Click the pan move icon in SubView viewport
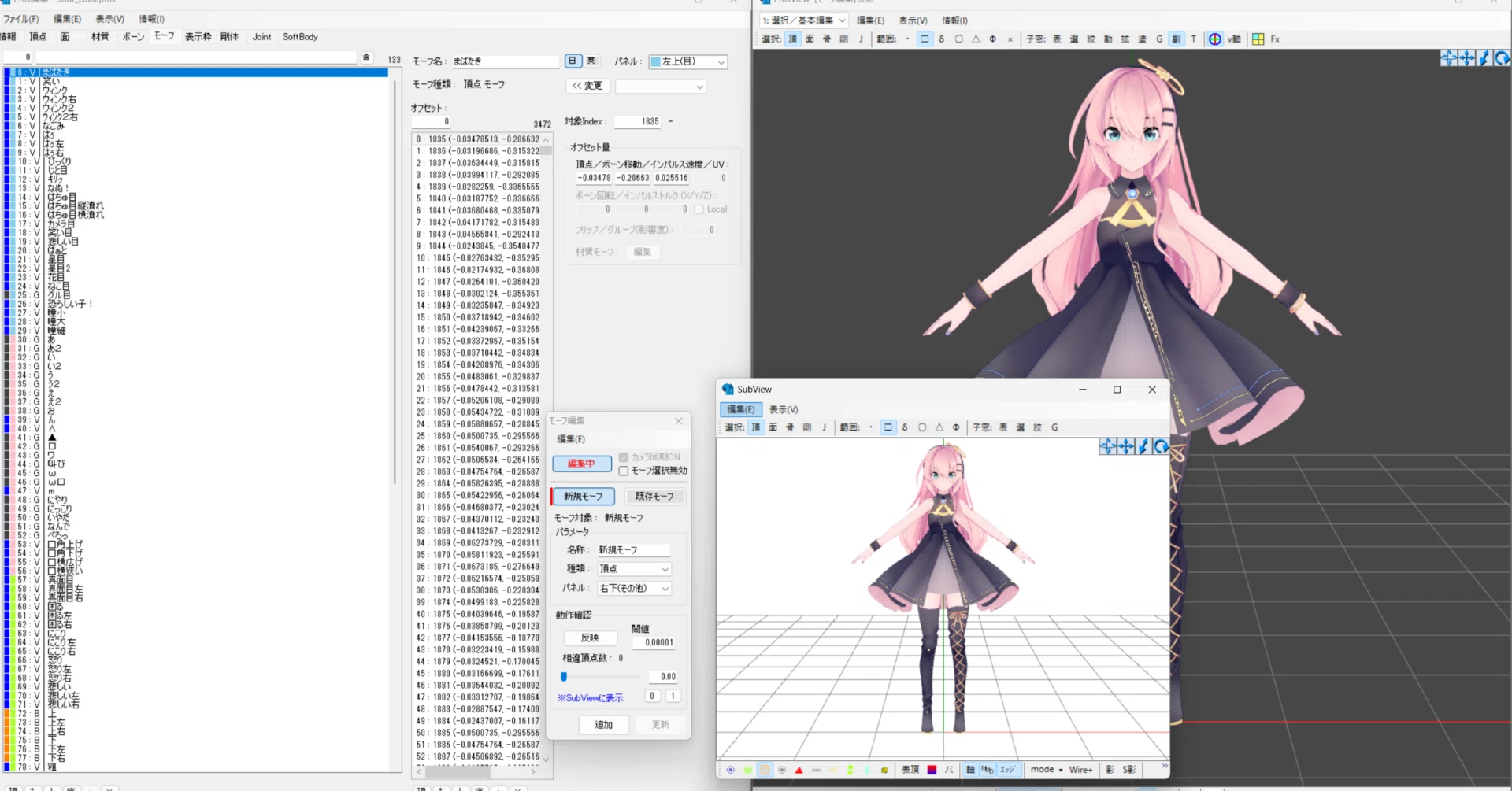Viewport: 1512px width, 791px height. pyautogui.click(x=1125, y=447)
